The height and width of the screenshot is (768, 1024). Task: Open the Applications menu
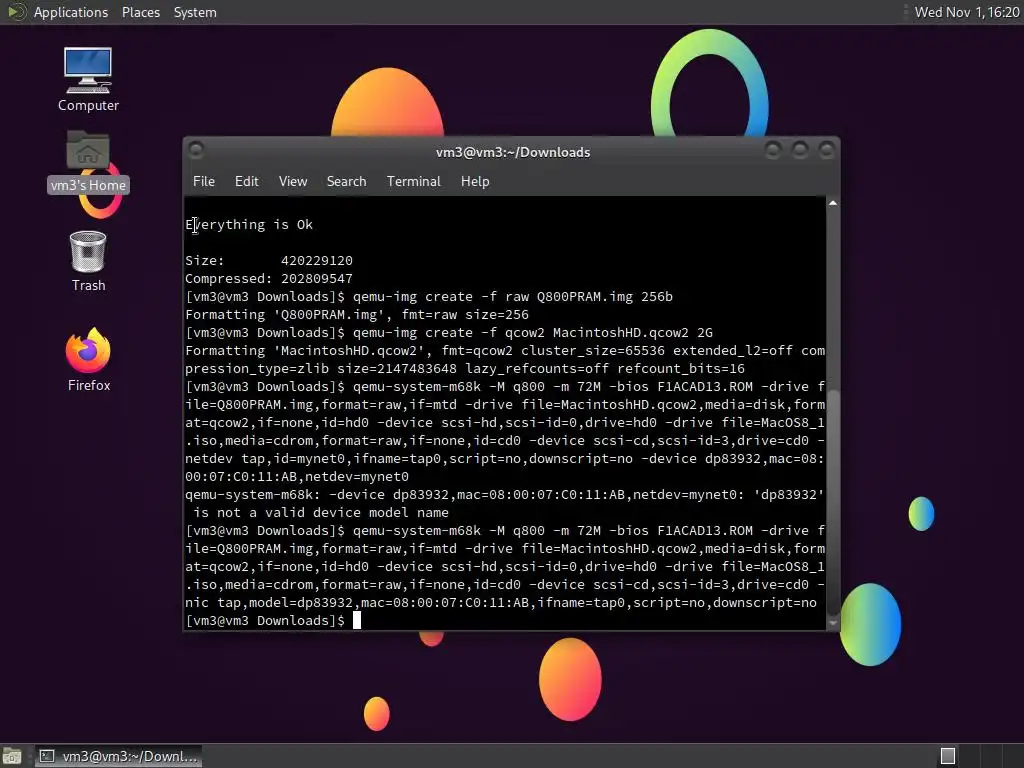(71, 12)
